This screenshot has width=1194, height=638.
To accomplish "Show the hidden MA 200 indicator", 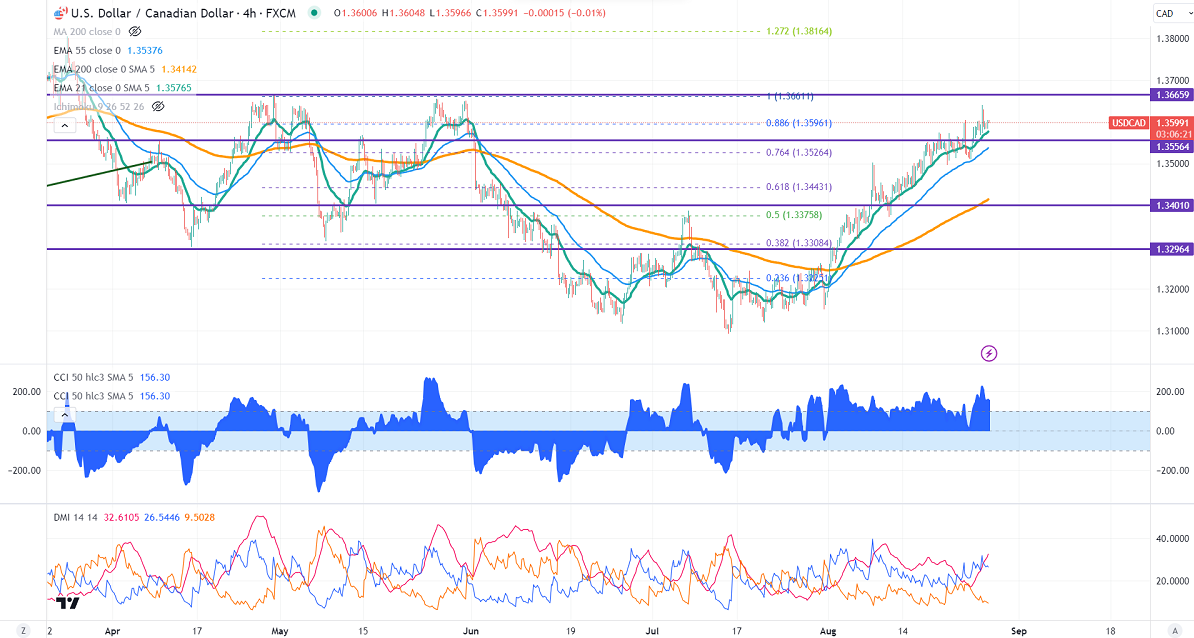I will click(x=136, y=32).
